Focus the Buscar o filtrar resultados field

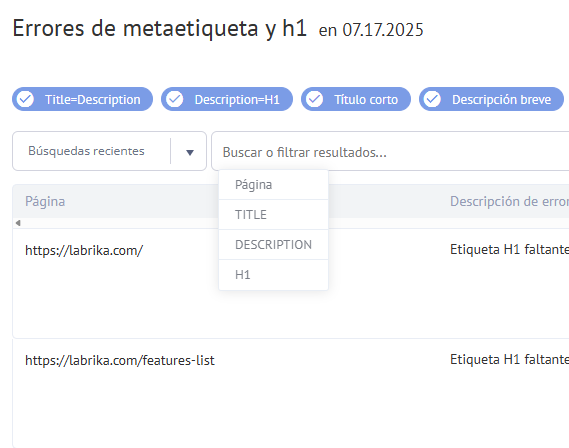click(x=390, y=152)
